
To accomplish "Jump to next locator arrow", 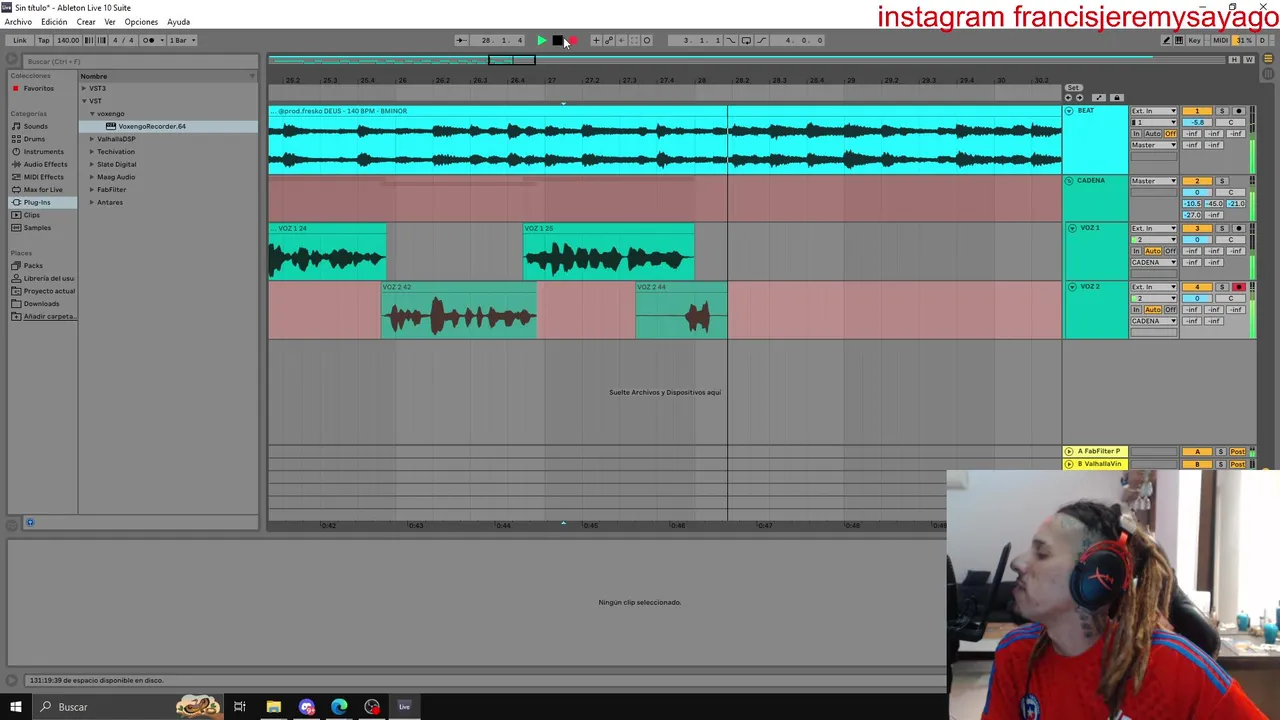I will (1080, 97).
